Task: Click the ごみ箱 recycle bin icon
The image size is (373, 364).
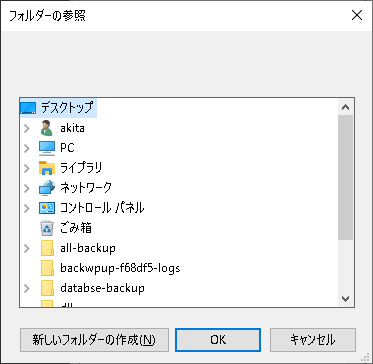Action: 47,228
